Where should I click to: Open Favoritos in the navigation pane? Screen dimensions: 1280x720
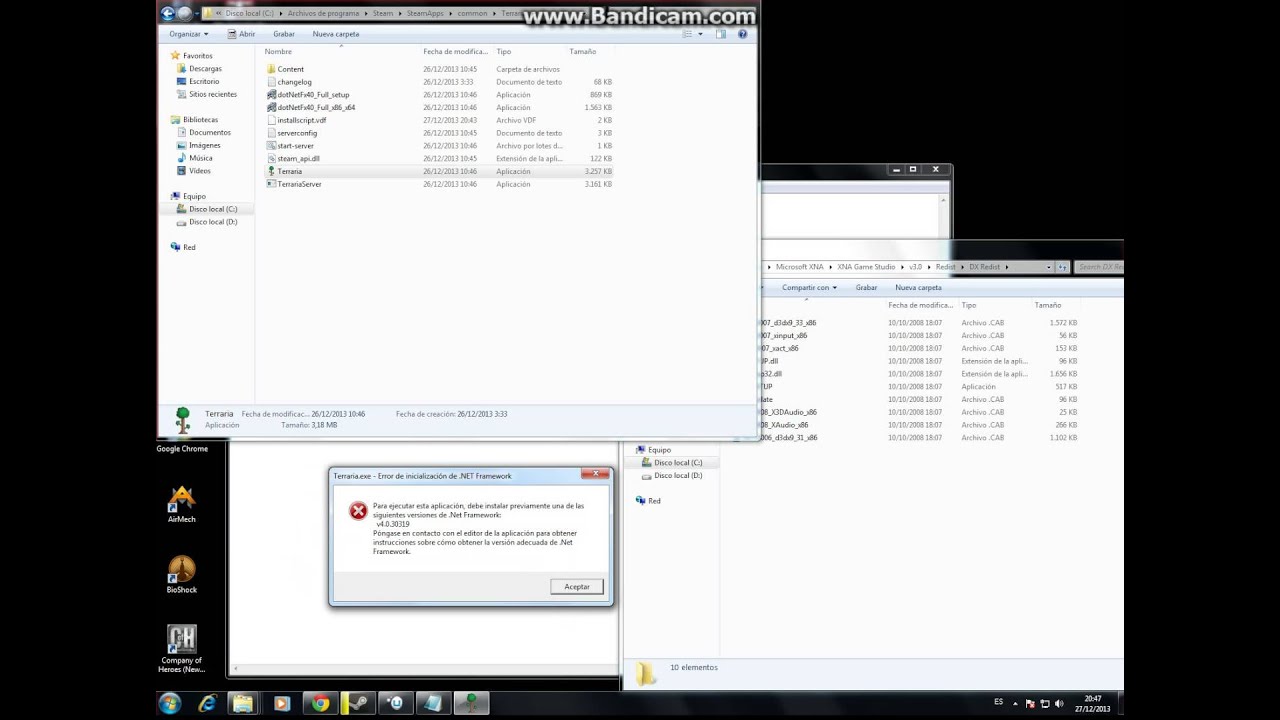pyautogui.click(x=197, y=56)
